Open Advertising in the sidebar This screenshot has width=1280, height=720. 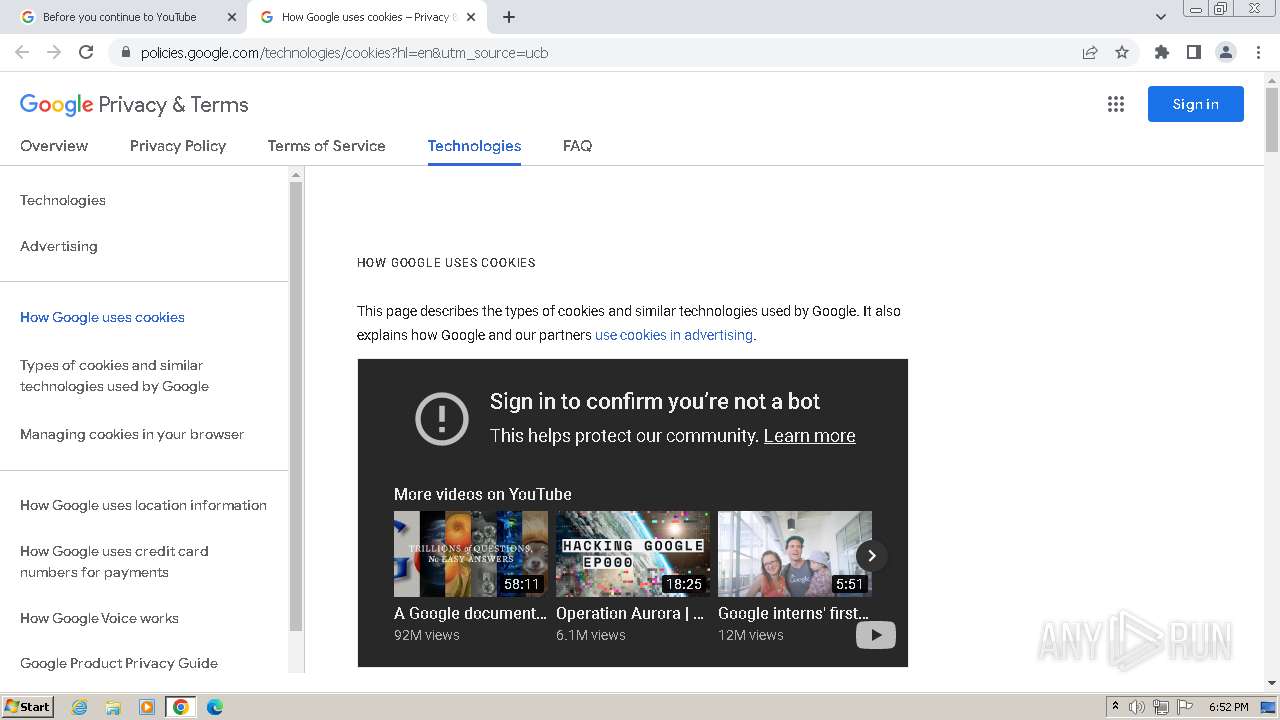coord(59,246)
